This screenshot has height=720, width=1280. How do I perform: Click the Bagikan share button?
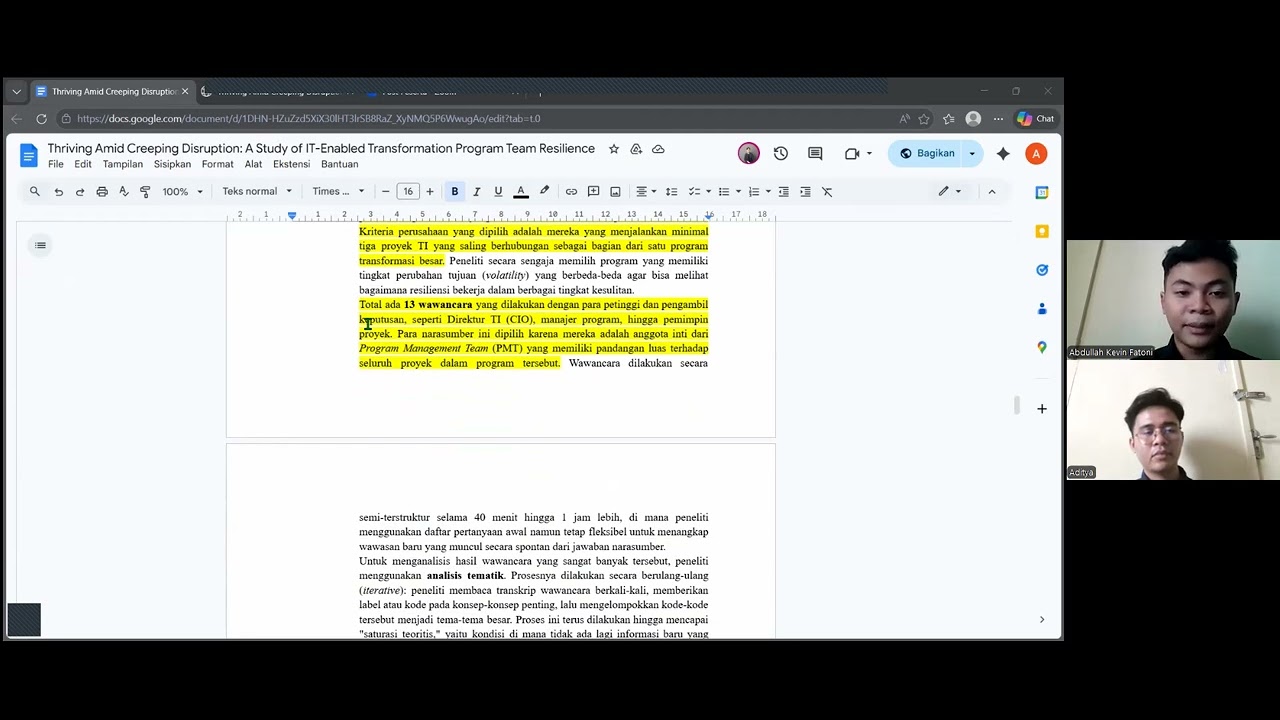pyautogui.click(x=927, y=153)
